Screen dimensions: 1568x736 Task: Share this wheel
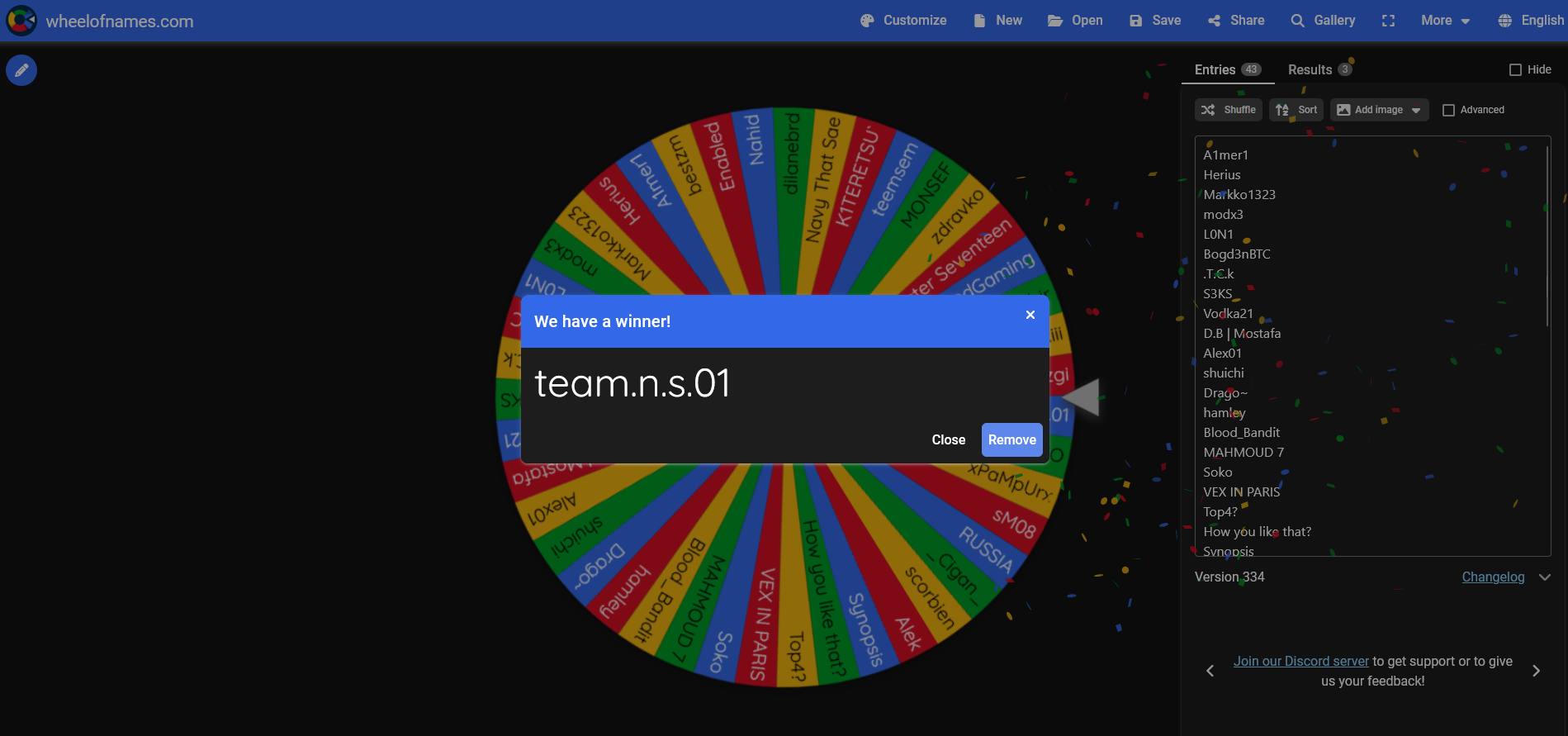[1236, 21]
